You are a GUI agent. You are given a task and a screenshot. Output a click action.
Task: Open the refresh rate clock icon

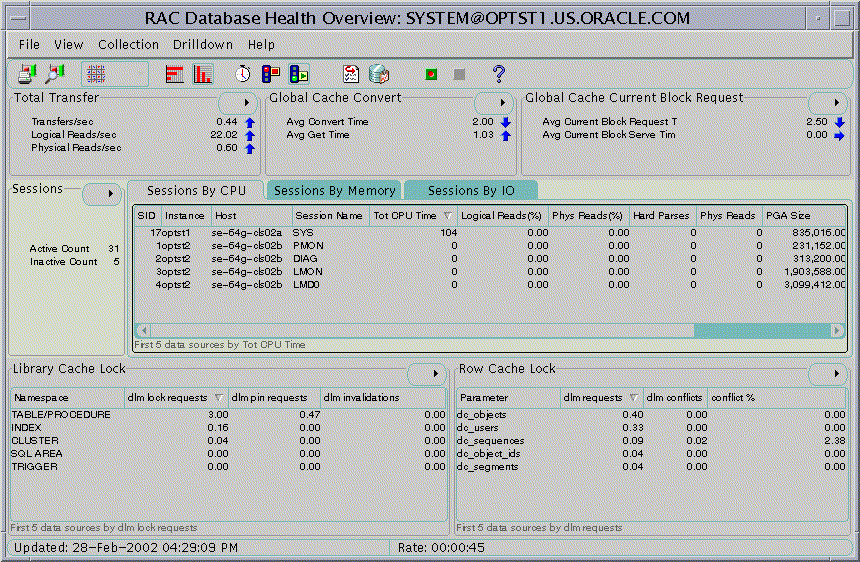[x=243, y=74]
